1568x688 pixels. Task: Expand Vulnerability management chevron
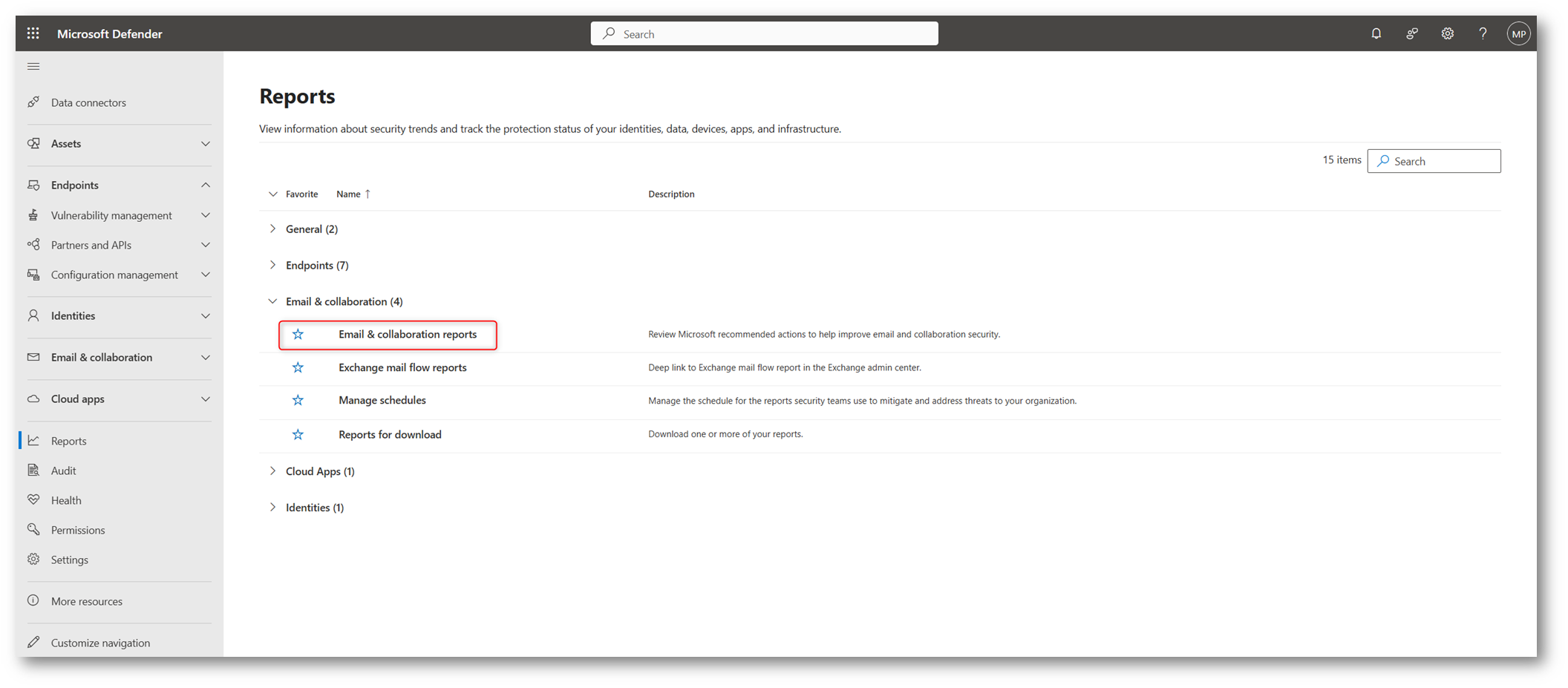pos(206,215)
